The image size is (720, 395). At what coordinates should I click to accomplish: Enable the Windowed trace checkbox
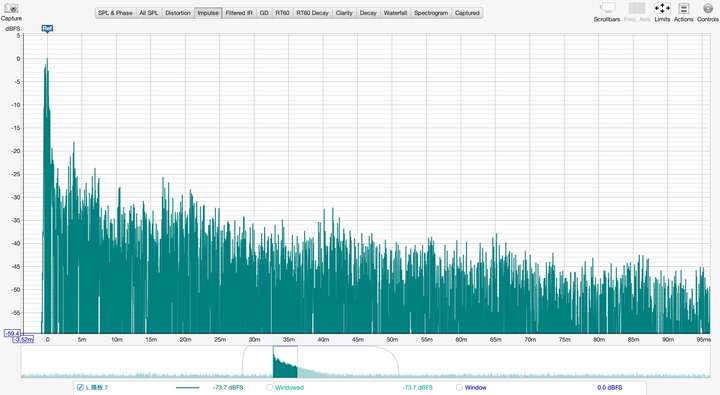click(270, 388)
